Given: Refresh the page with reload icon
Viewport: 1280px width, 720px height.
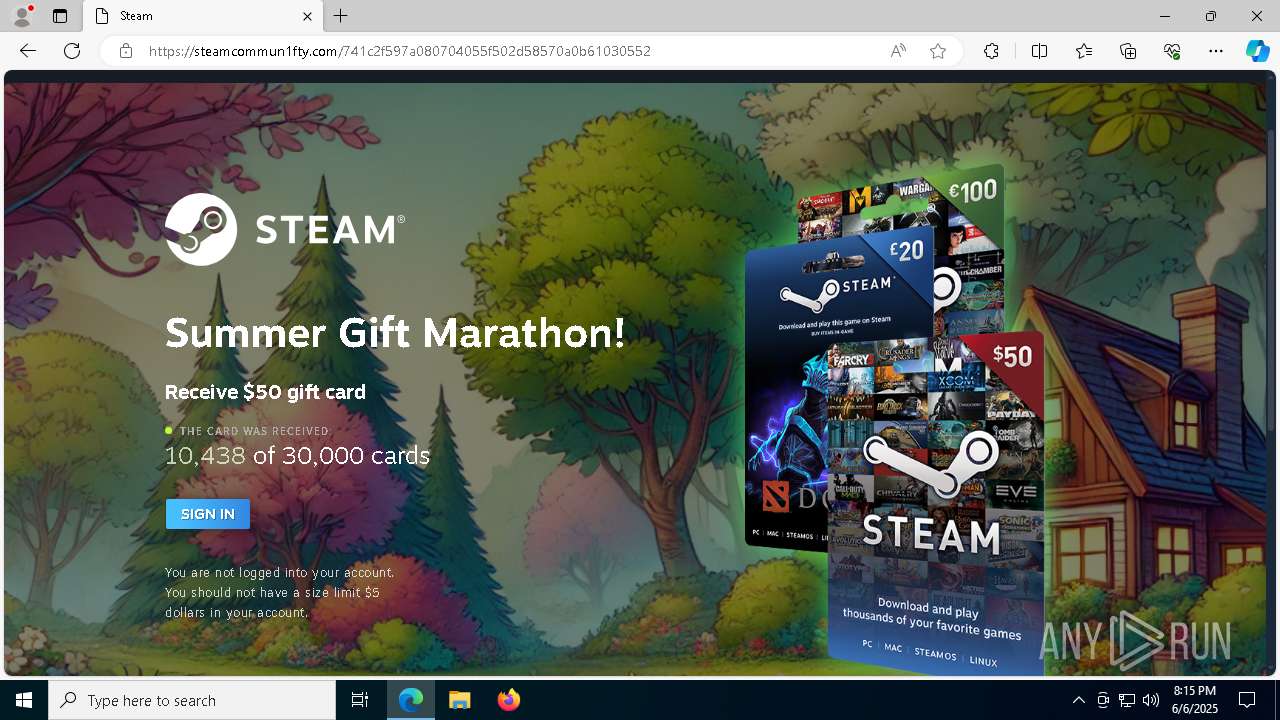Looking at the screenshot, I should [72, 51].
